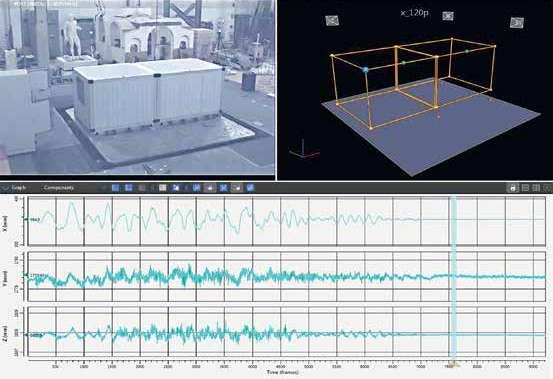Select the top-left camera icon in 3D view

point(332,21)
